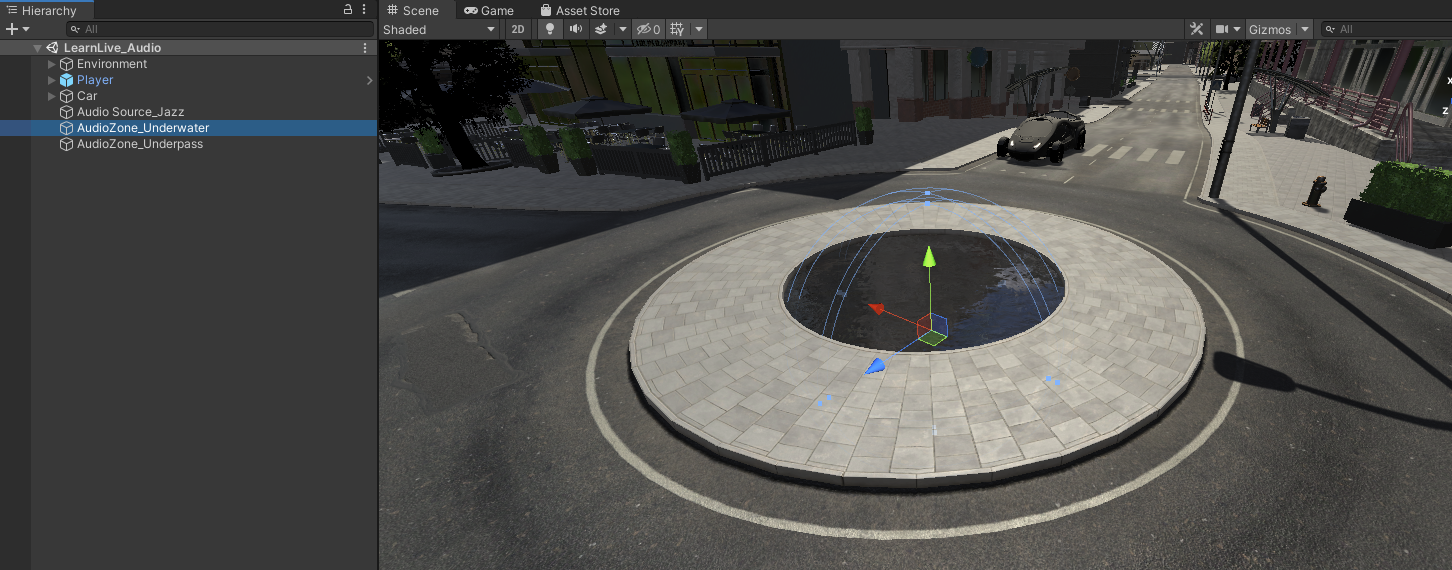Open the scene effects dropdown arrow

623,29
